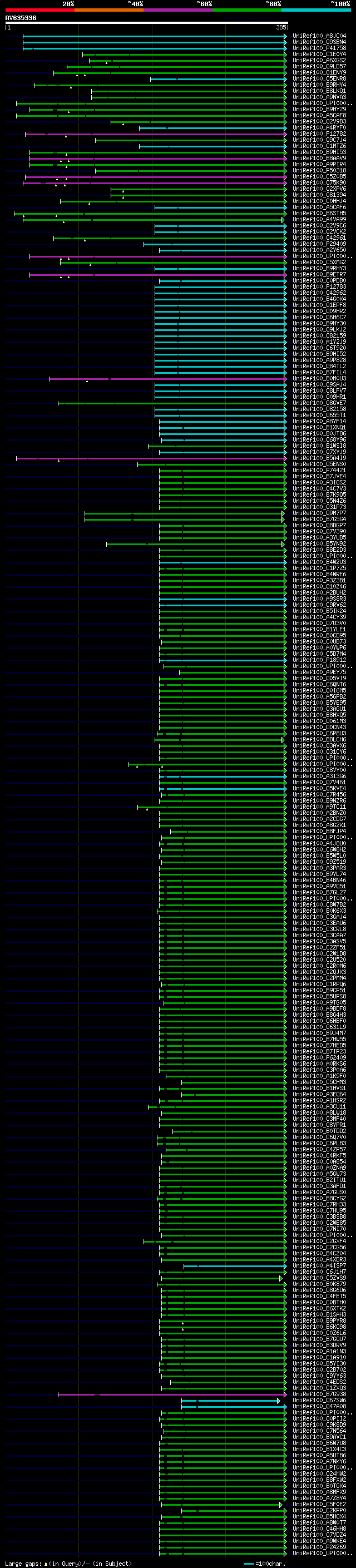Image resolution: width=356 pixels, height=1568 pixels.
Task: Select hit UniRef100_Q9C7J4
Action: 319,140
